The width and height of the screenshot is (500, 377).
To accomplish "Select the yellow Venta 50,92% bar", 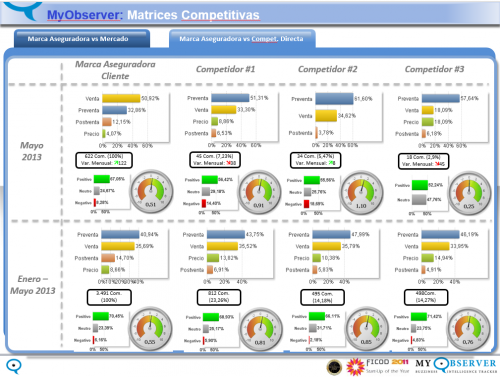I will coord(121,98).
